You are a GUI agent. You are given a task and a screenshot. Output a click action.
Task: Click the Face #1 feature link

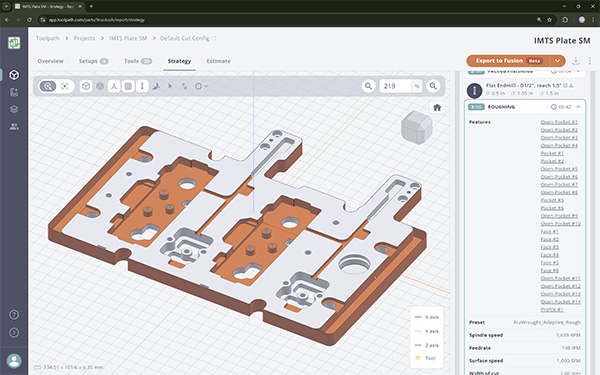pyautogui.click(x=549, y=232)
